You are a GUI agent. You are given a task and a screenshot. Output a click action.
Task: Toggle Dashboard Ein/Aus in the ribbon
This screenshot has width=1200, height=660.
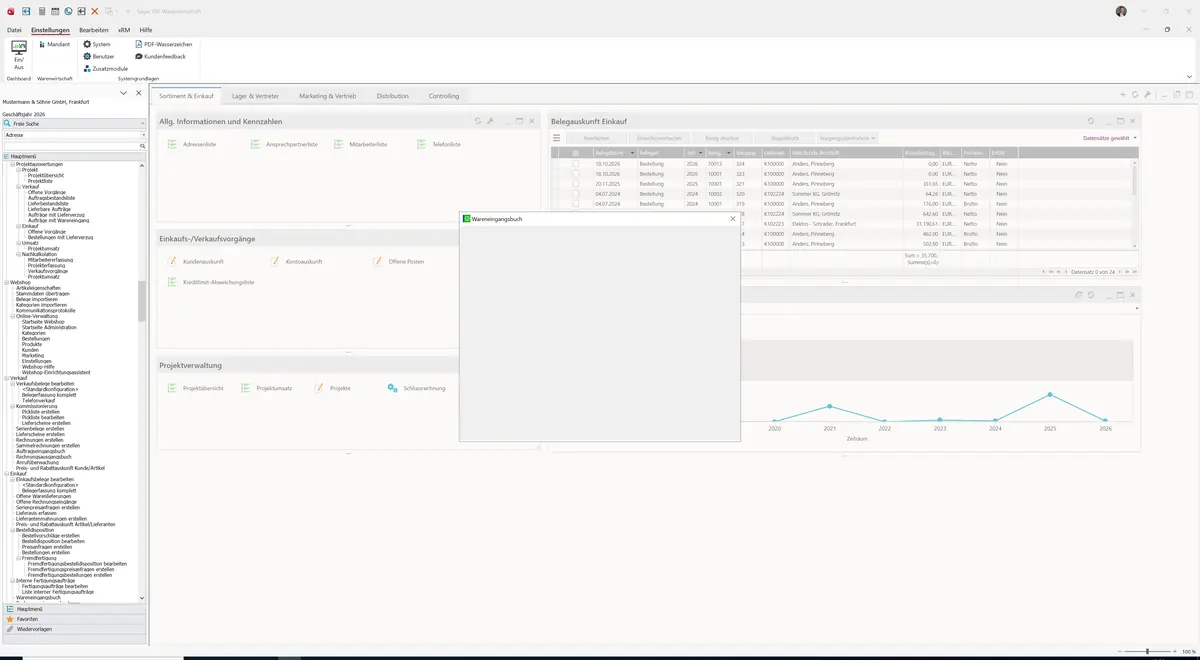tap(18, 55)
